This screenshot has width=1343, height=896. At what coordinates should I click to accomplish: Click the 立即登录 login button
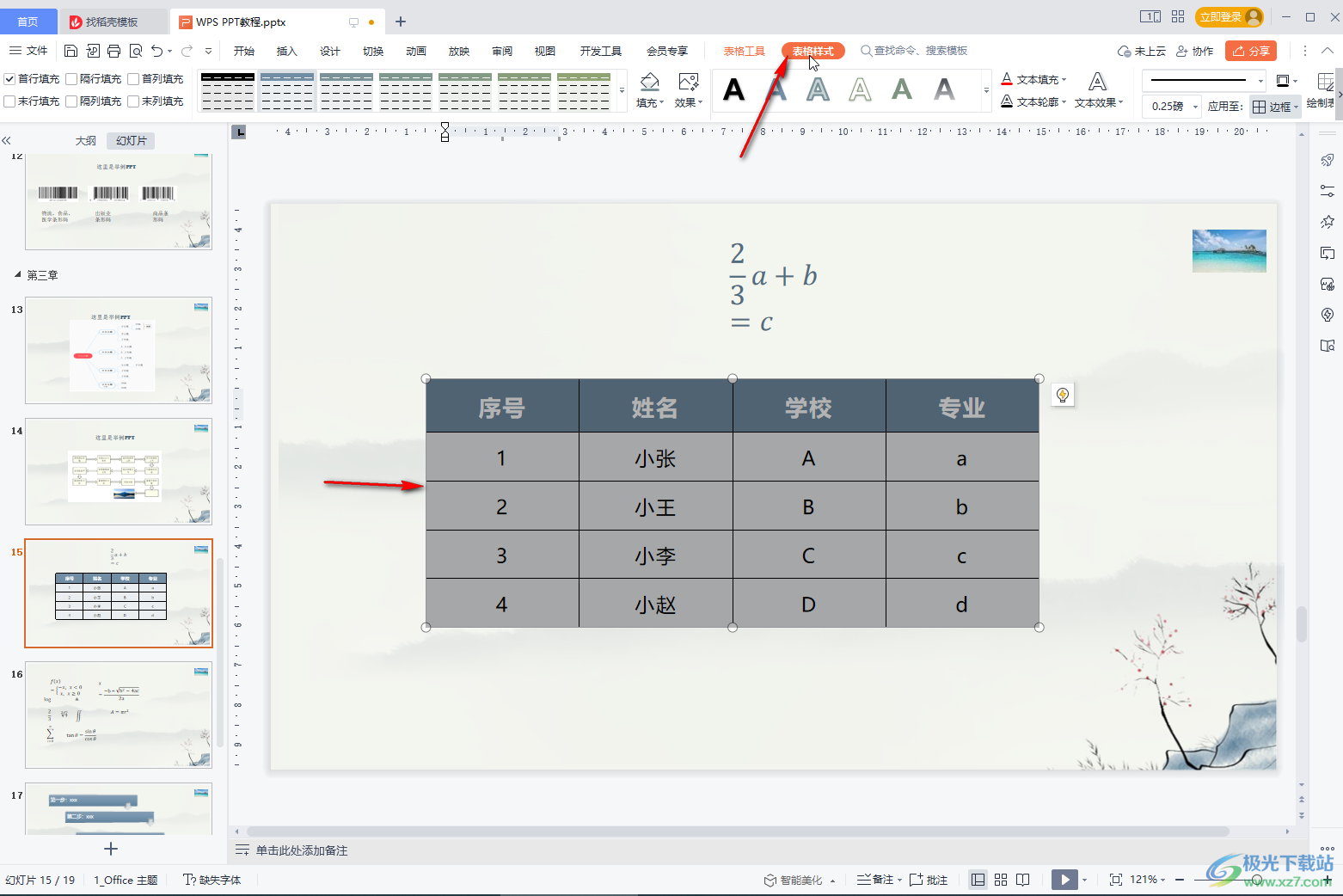pyautogui.click(x=1230, y=16)
